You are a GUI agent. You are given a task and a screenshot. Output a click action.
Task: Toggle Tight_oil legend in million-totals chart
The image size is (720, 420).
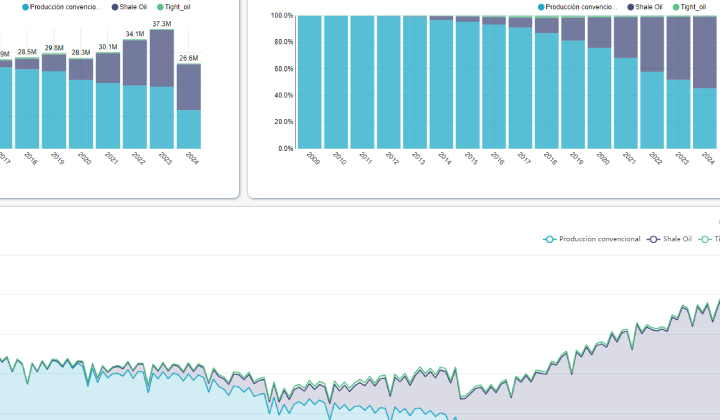coord(174,7)
